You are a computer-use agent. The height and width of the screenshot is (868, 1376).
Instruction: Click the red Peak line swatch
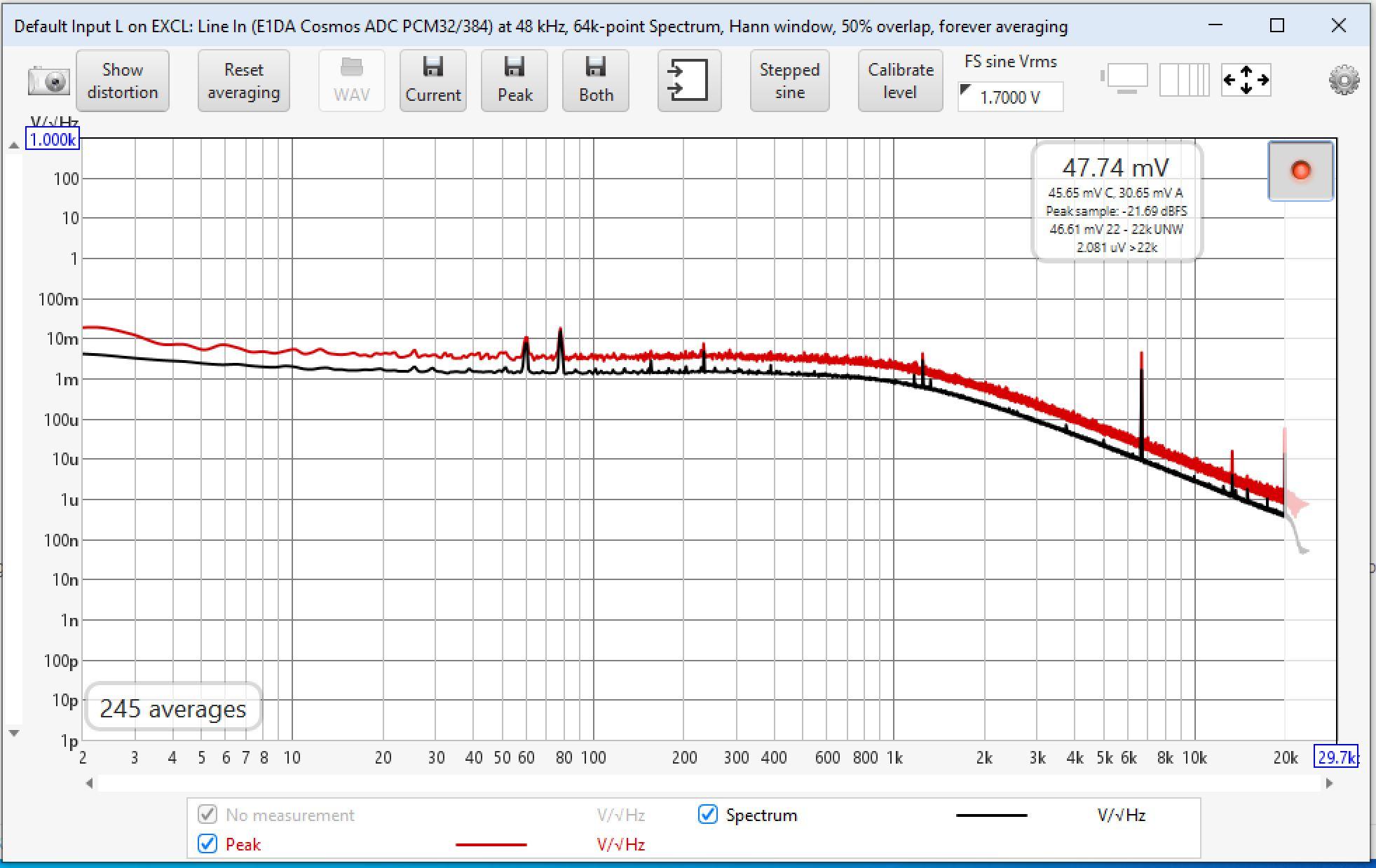pyautogui.click(x=491, y=845)
